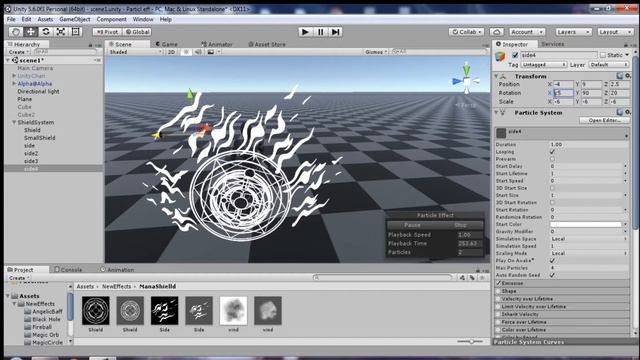Toggle Auto Random Seed checkbox
Image resolution: width=640 pixels, height=360 pixels.
pyautogui.click(x=552, y=275)
